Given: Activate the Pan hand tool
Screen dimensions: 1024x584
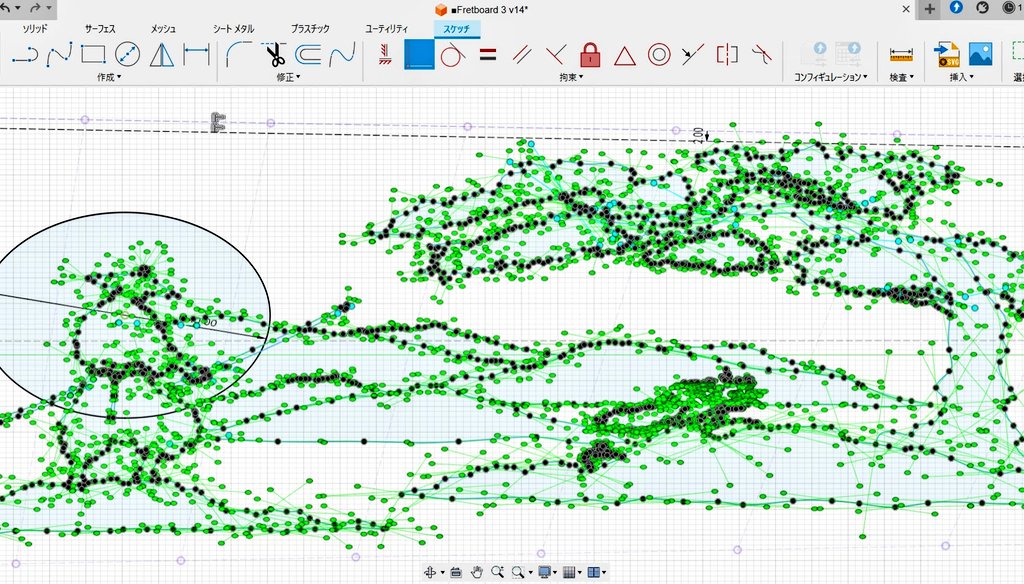Looking at the screenshot, I should [476, 572].
